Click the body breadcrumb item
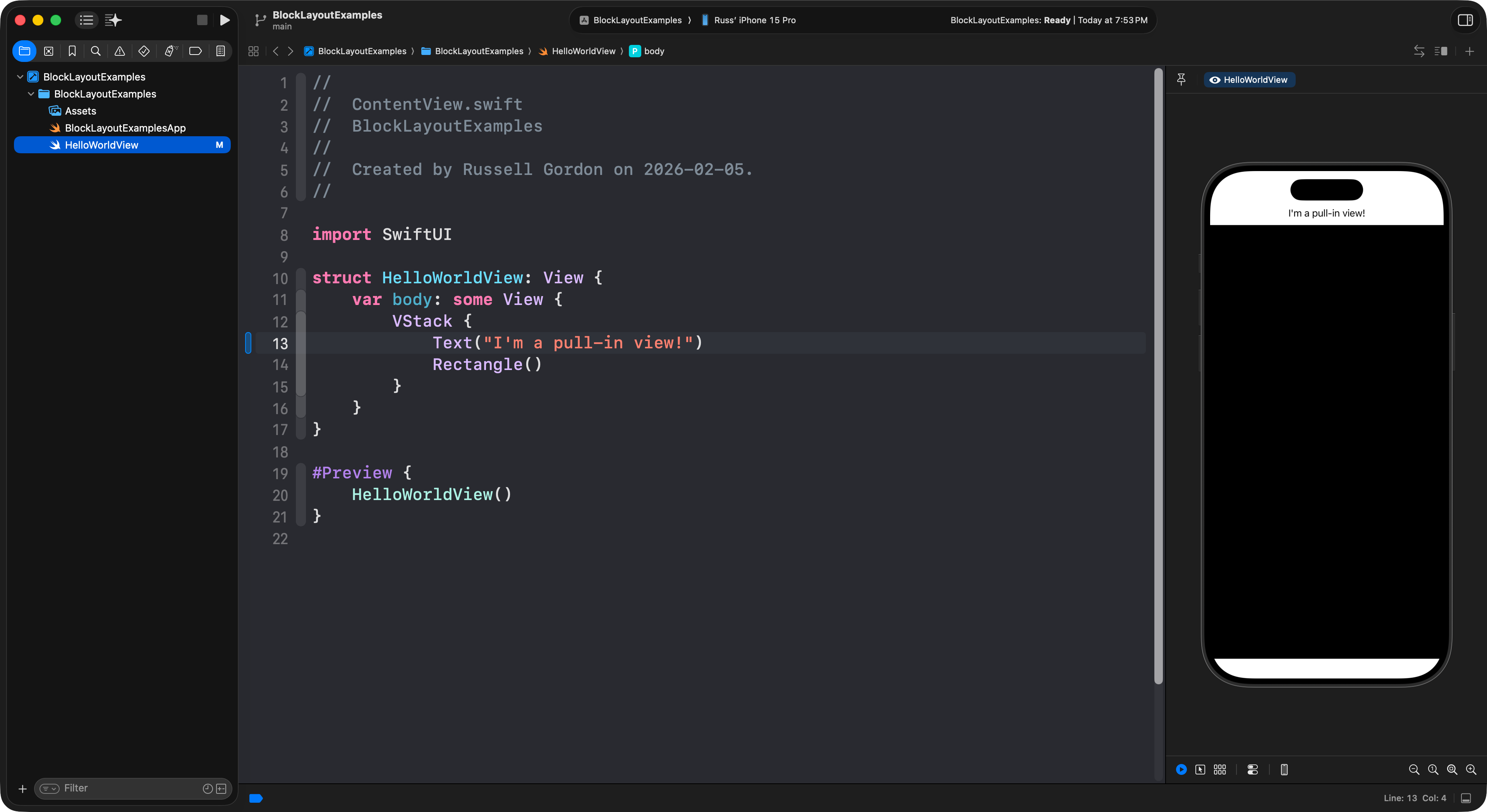Screen dimensions: 1487x812 [653, 51]
